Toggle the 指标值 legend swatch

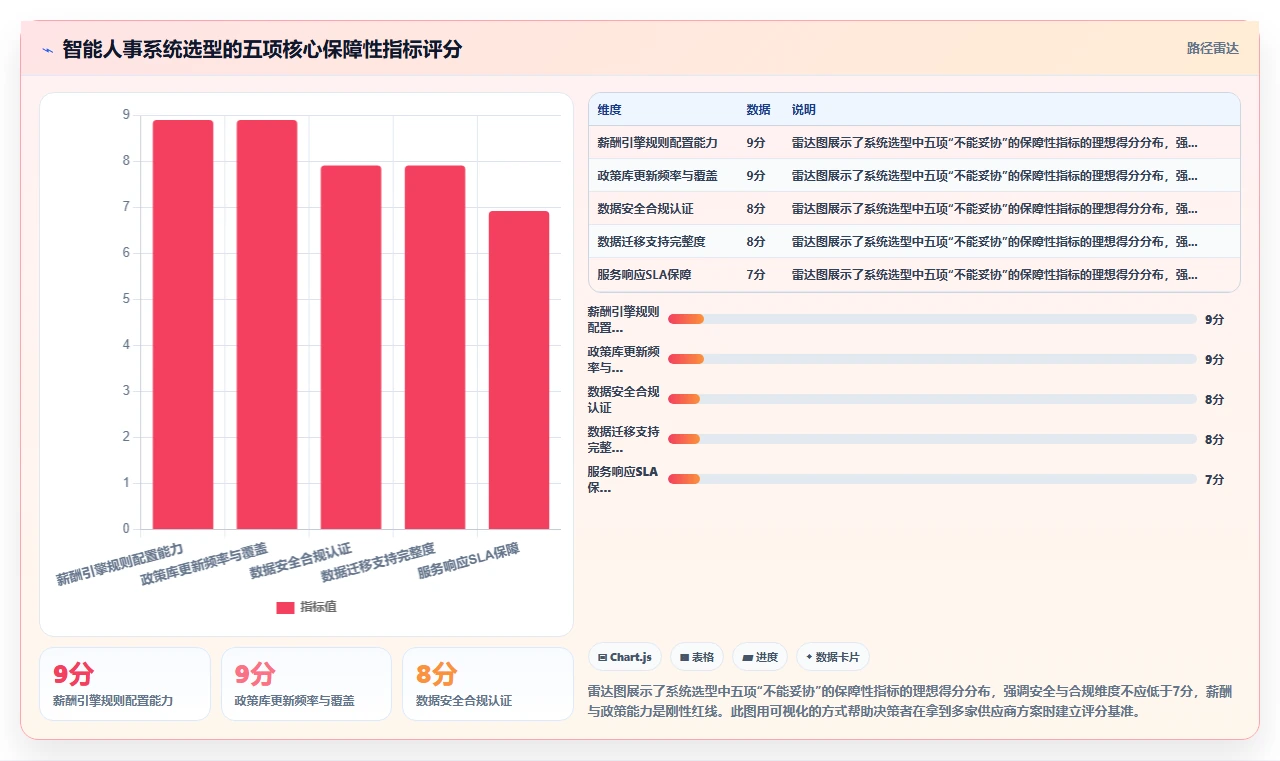coord(285,607)
